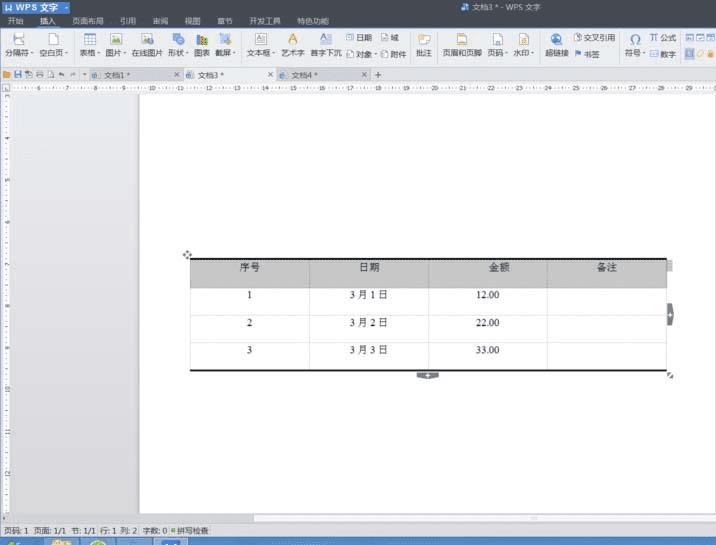Undo the last action
The image size is (716, 545).
point(61,74)
